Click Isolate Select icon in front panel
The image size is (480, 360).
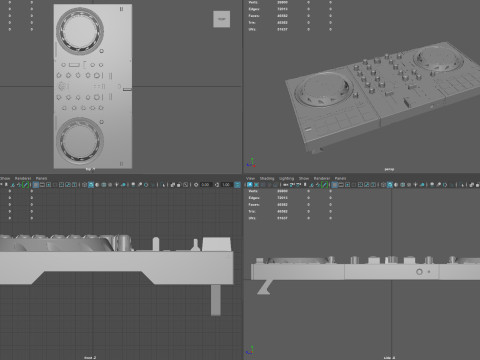coord(163,185)
